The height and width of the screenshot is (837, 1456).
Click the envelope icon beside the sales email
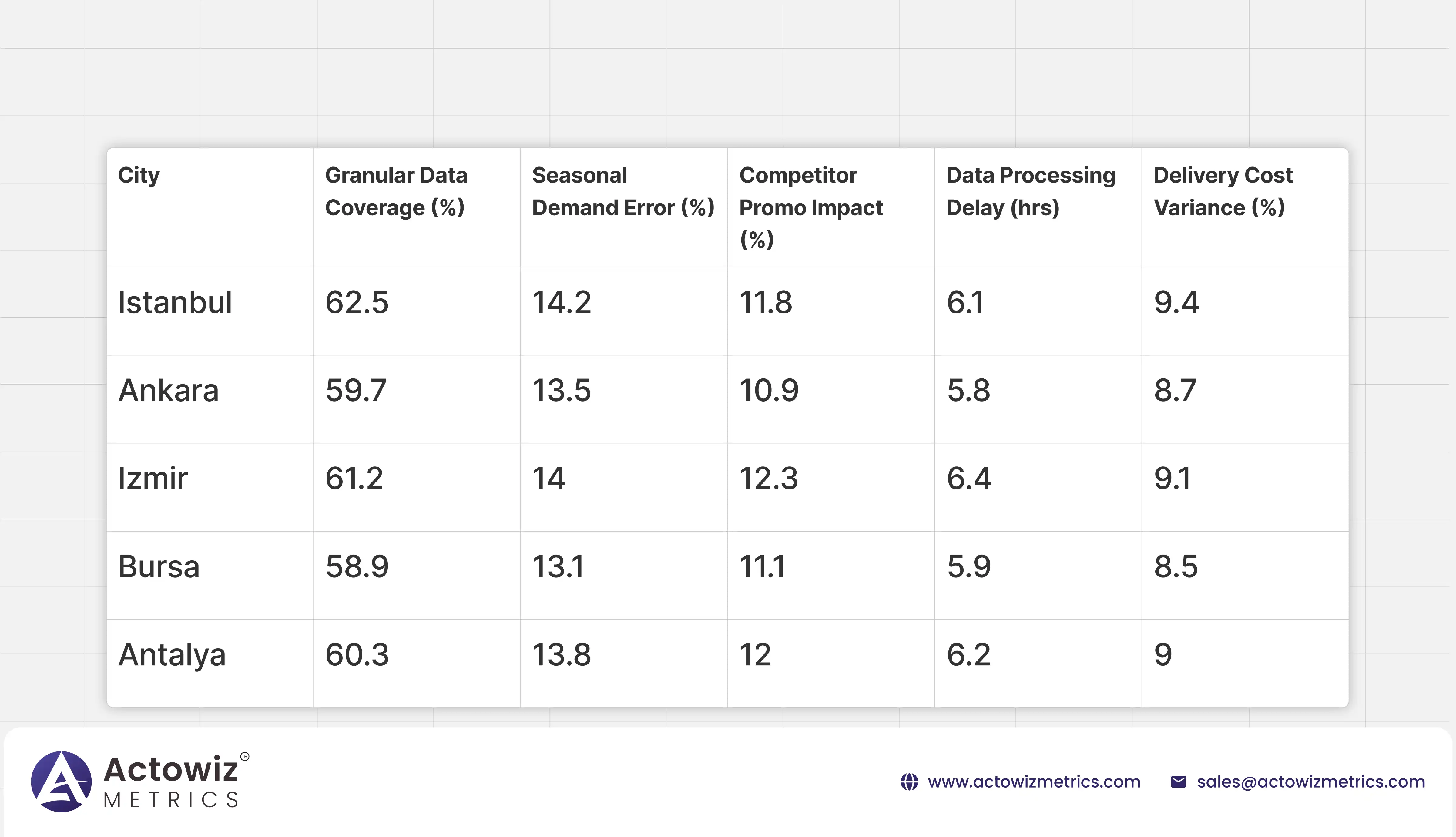(x=1179, y=782)
